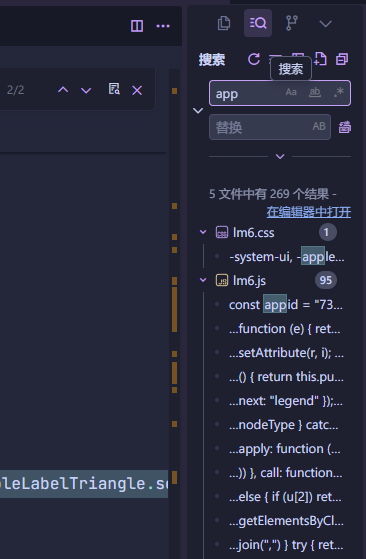Image resolution: width=366 pixels, height=559 pixels.
Task: Collapse the replace field toggle chevron
Action: pos(198,111)
